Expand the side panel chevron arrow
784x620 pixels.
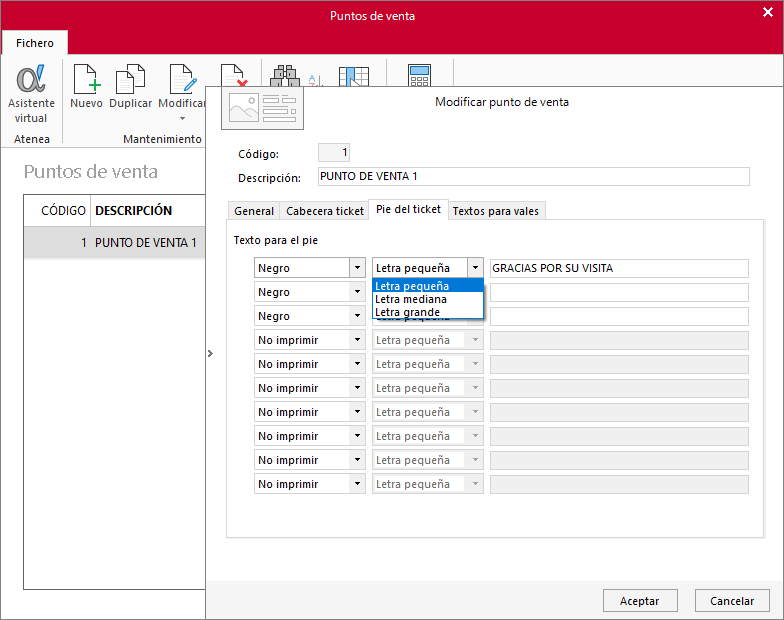210,354
